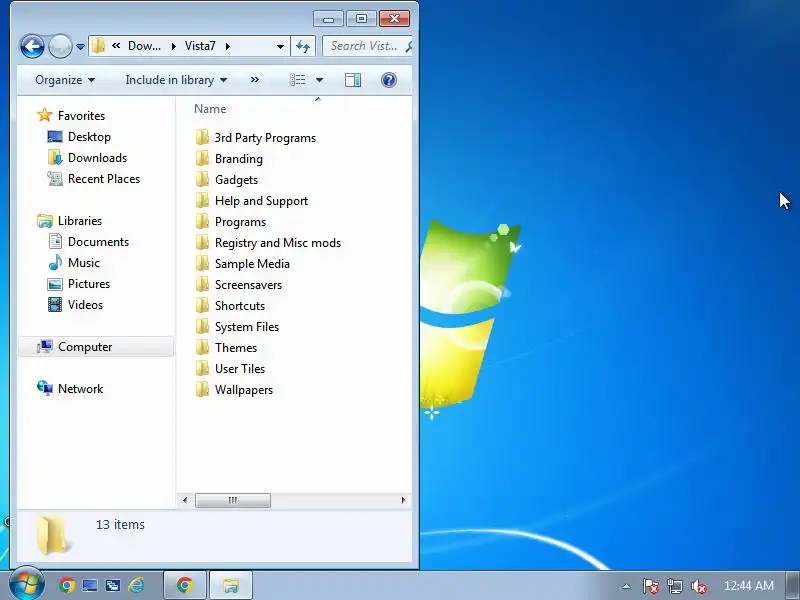800x600 pixels.
Task: Open the view options dropdown arrow
Action: click(x=319, y=80)
